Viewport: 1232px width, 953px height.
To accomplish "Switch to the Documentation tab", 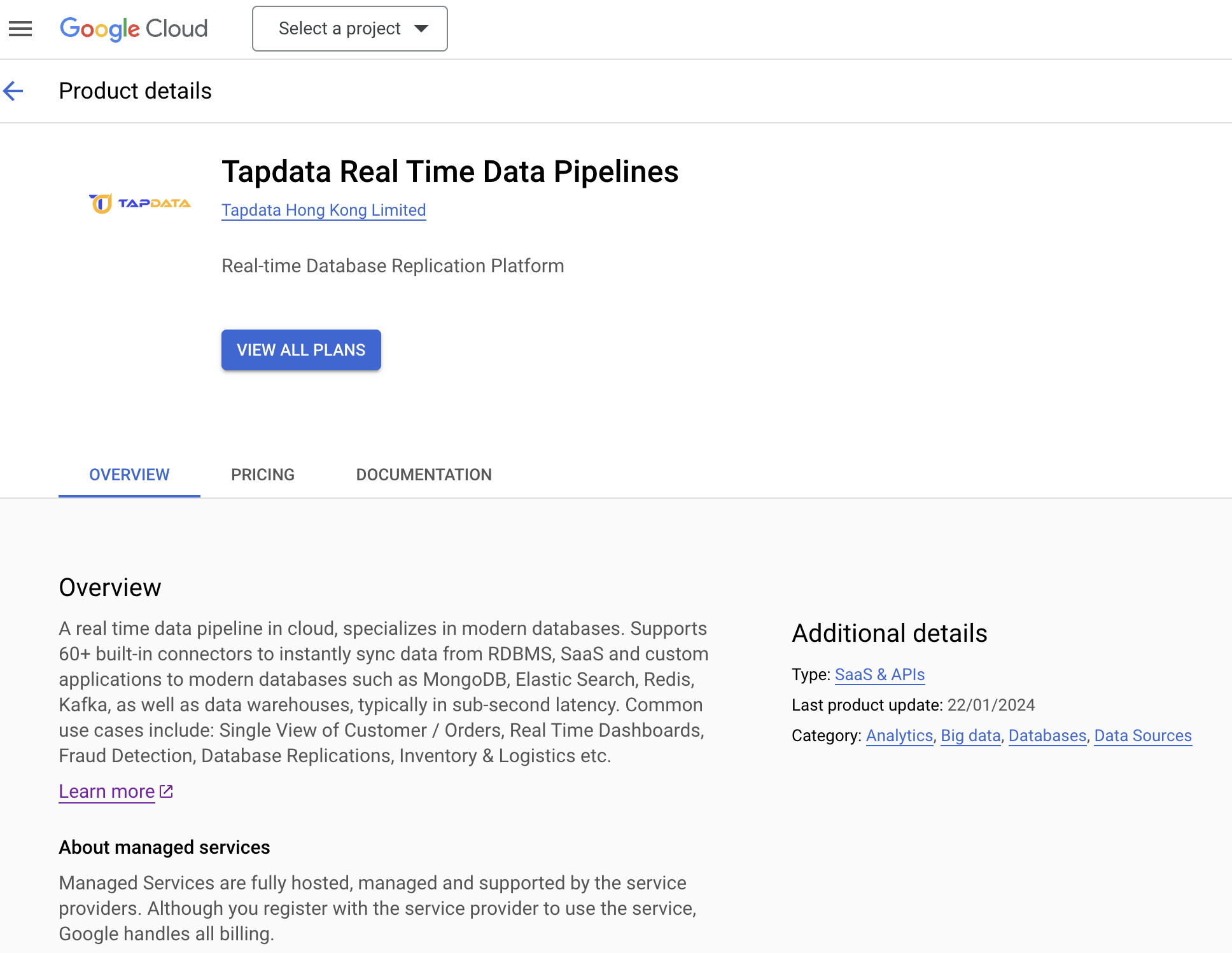I will (x=424, y=475).
